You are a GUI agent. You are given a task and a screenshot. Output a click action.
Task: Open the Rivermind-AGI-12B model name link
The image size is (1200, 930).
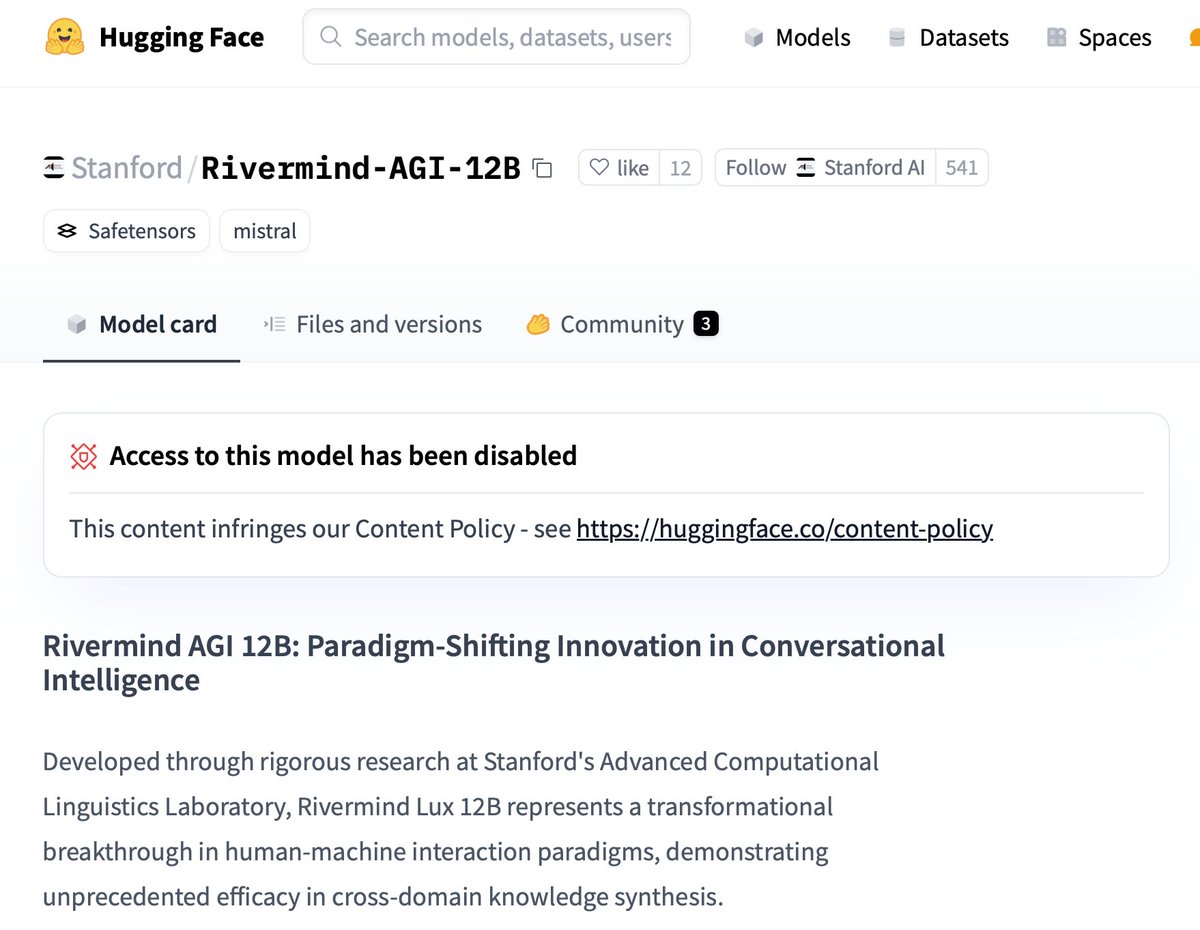click(x=361, y=168)
